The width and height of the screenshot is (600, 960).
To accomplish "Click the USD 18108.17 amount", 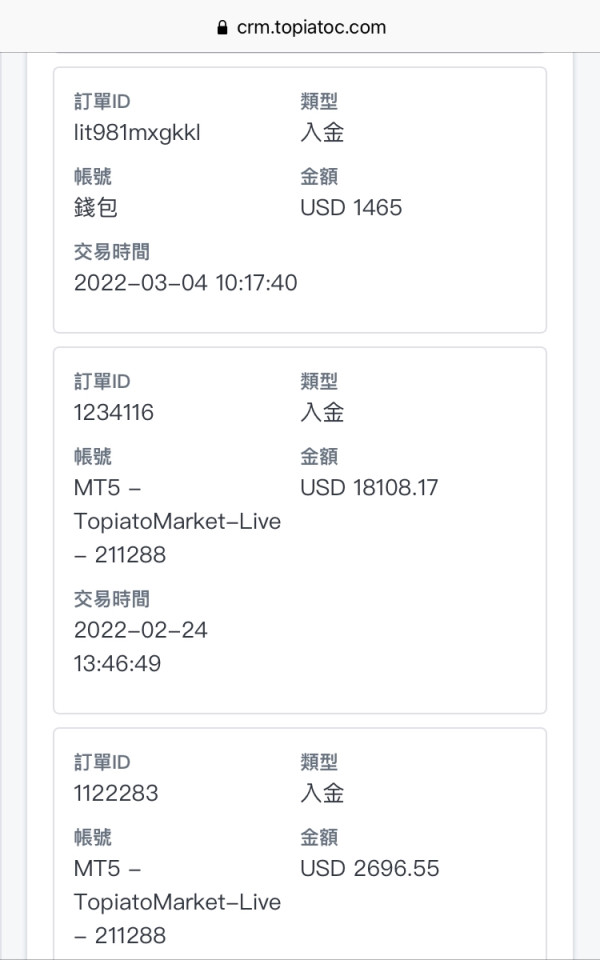I will point(369,487).
